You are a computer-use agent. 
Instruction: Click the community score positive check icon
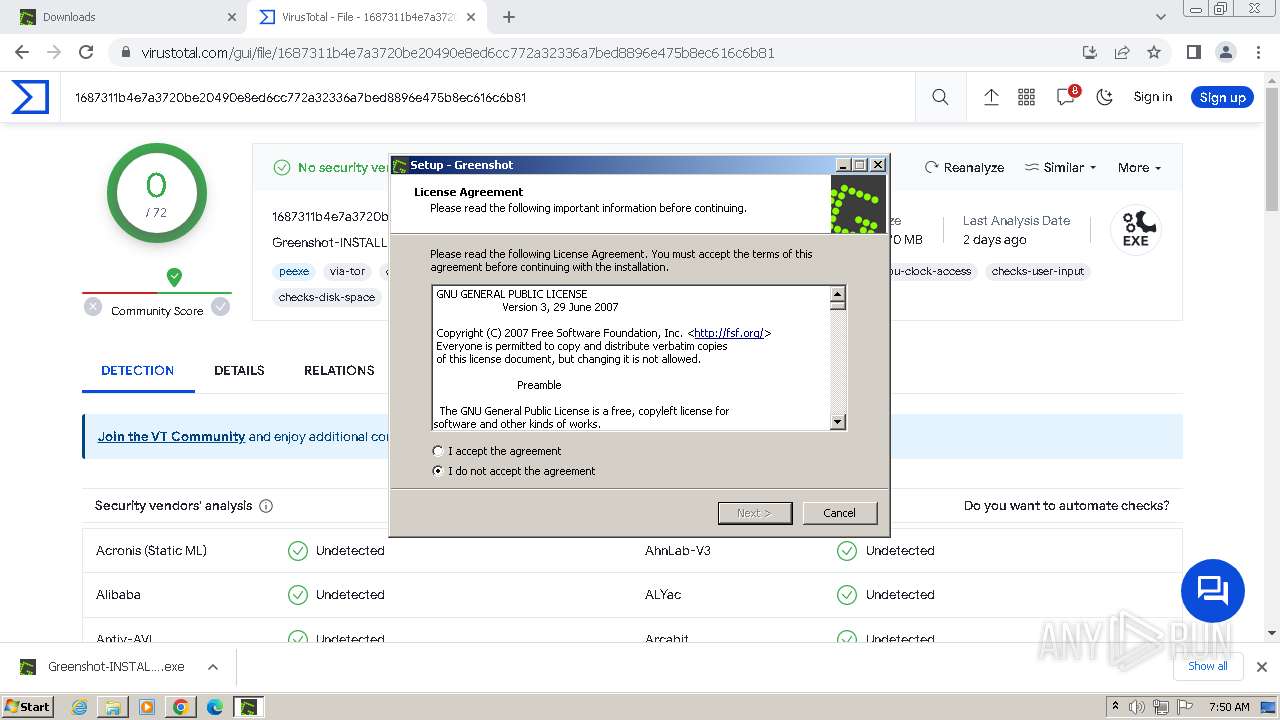220,307
